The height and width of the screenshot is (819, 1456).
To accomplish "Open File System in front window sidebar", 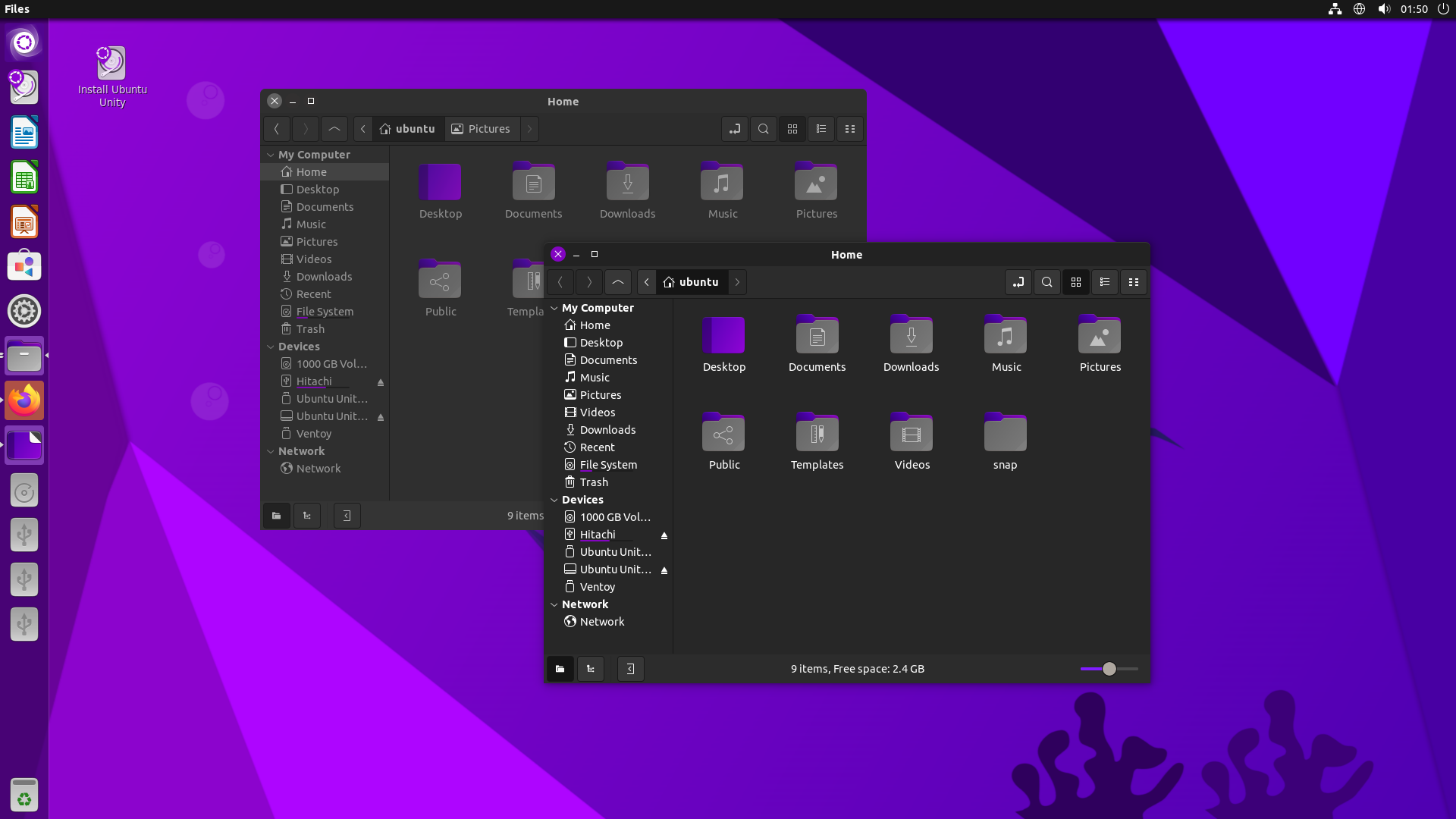I will coord(607,465).
